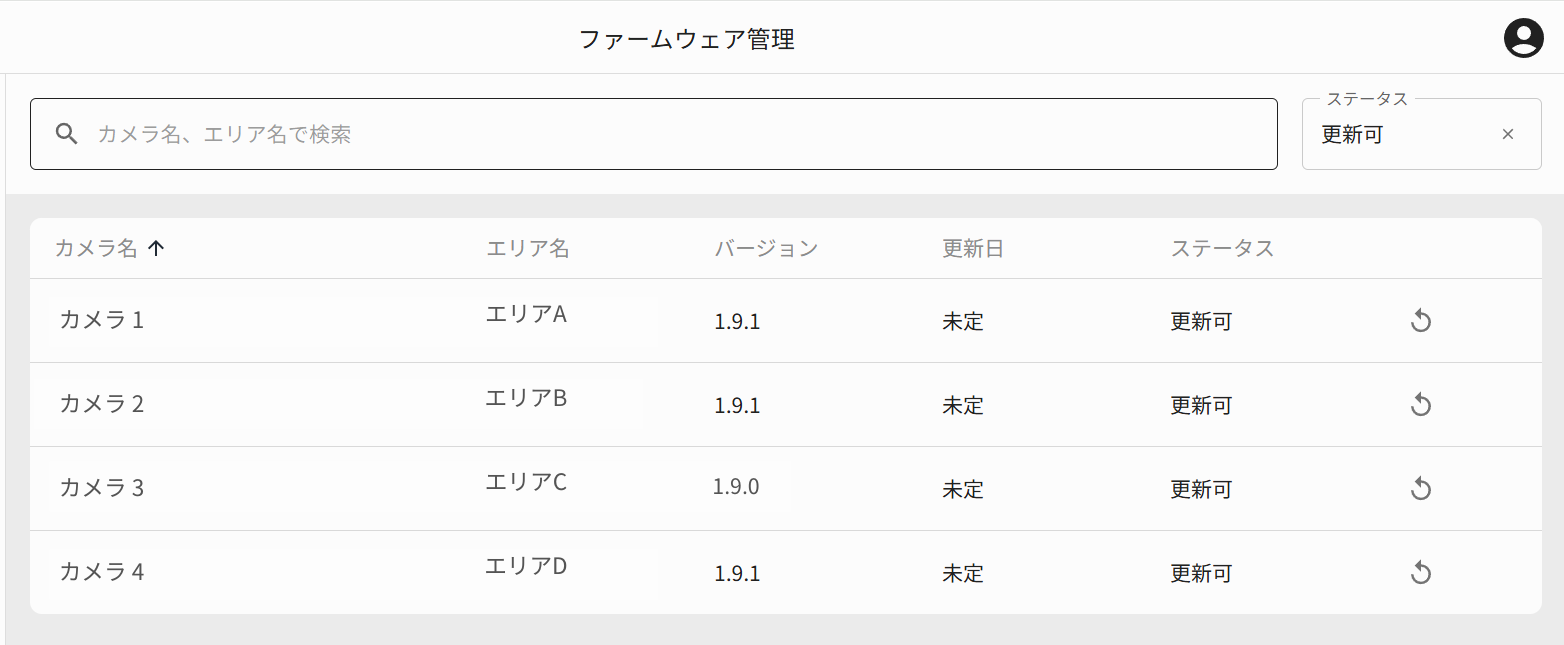Image resolution: width=1564 pixels, height=645 pixels.
Task: Clear the 更新可 status filter
Action: [x=1508, y=134]
